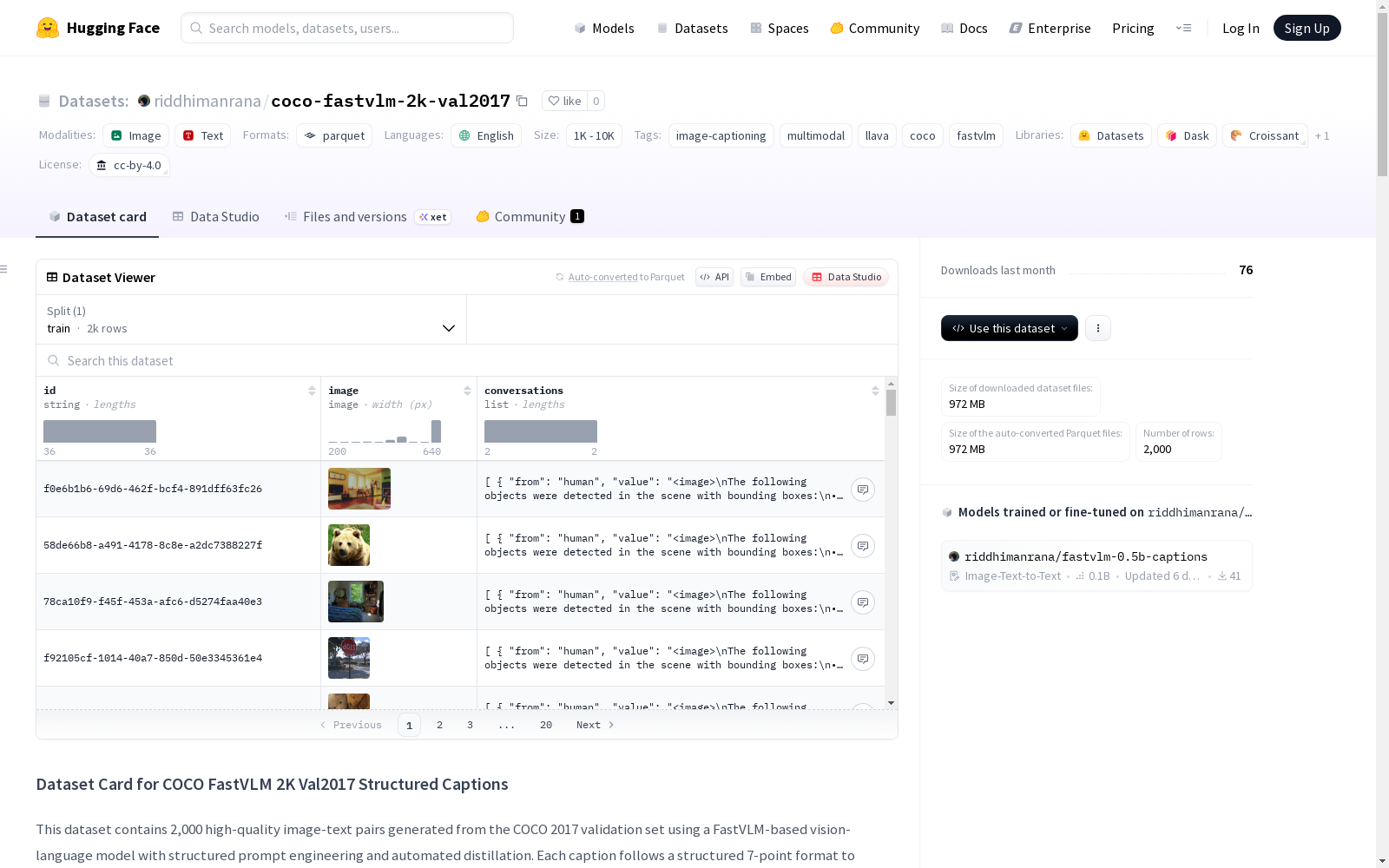Open conversation preview for row 58de66b8

coord(862,546)
